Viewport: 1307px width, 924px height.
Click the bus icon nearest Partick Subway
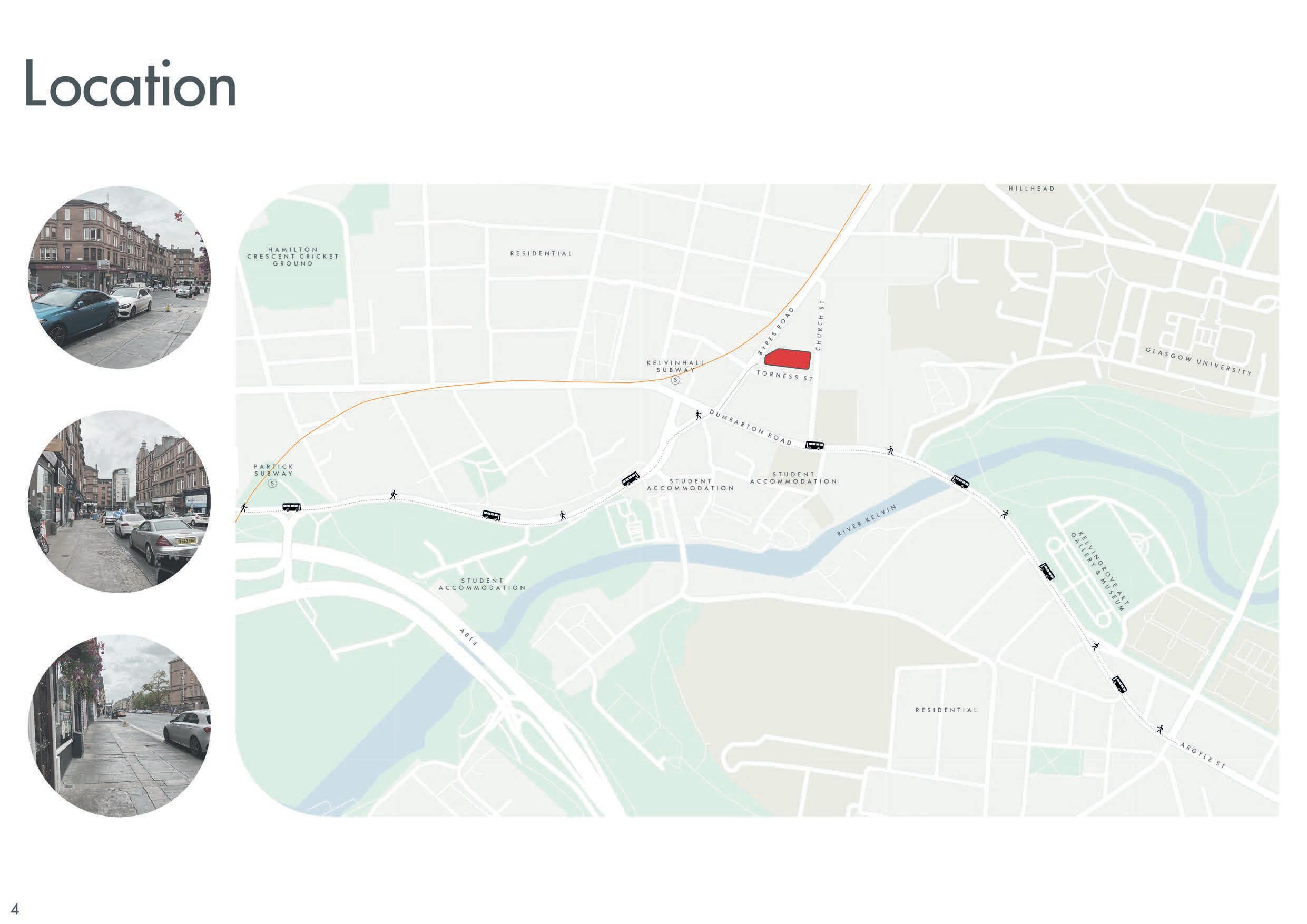[x=291, y=507]
